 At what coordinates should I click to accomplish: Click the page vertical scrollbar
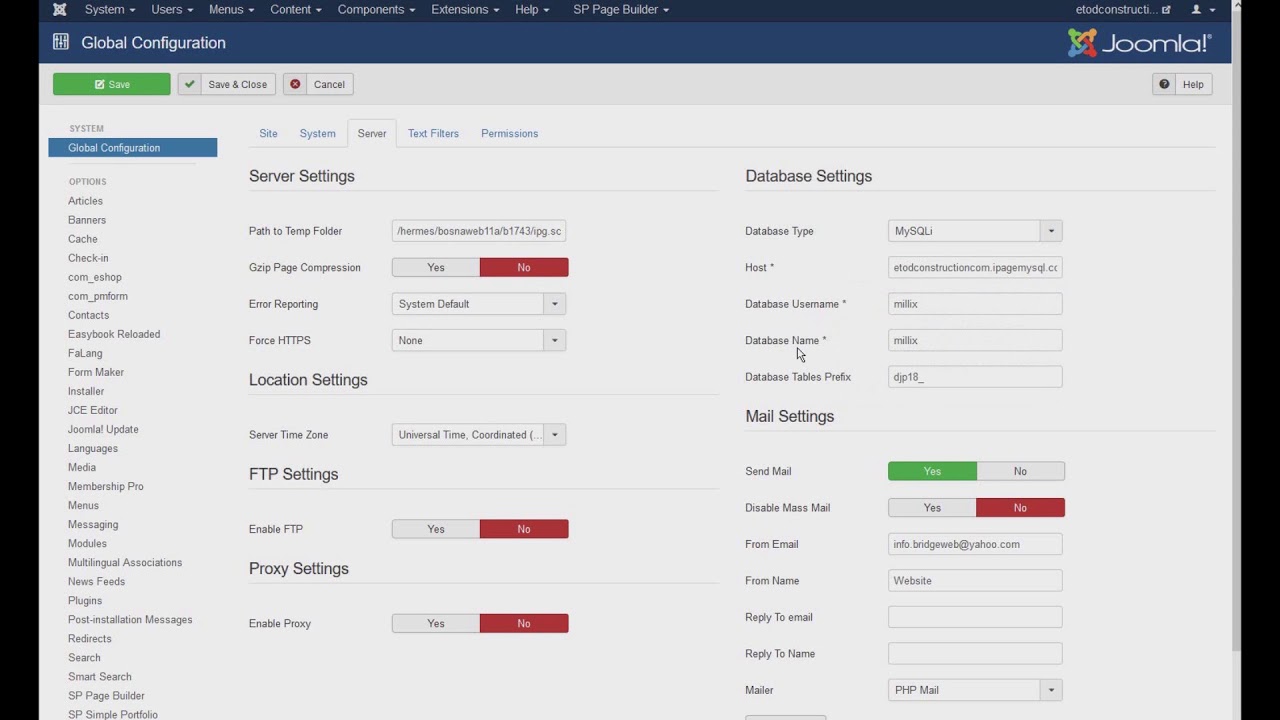click(1236, 330)
